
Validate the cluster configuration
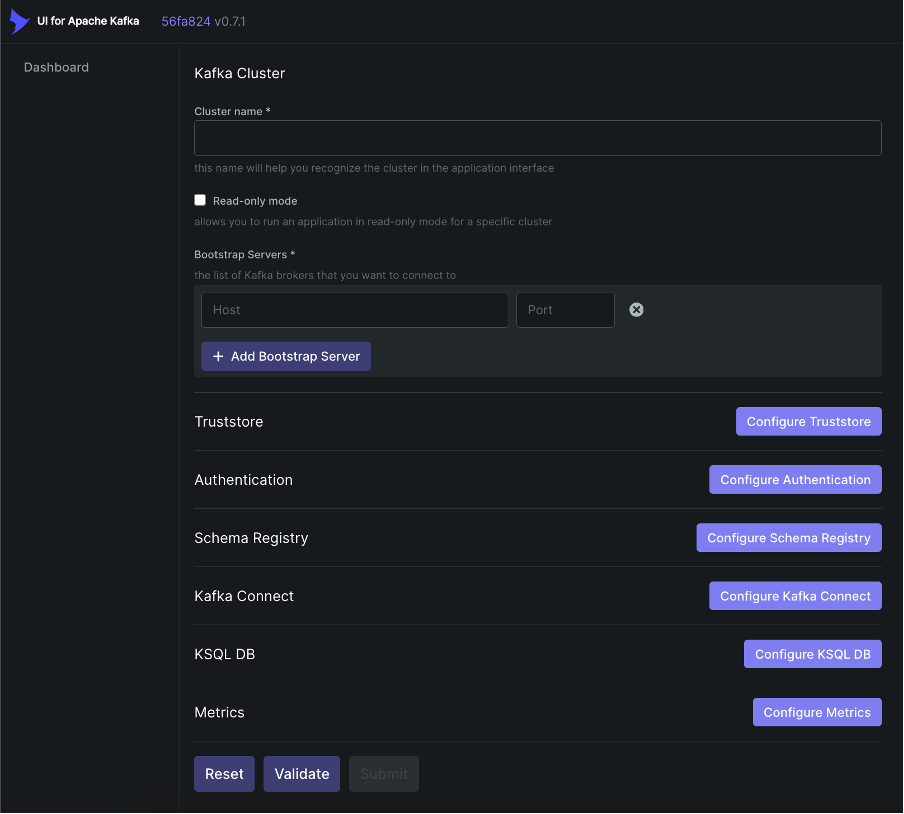(x=302, y=774)
